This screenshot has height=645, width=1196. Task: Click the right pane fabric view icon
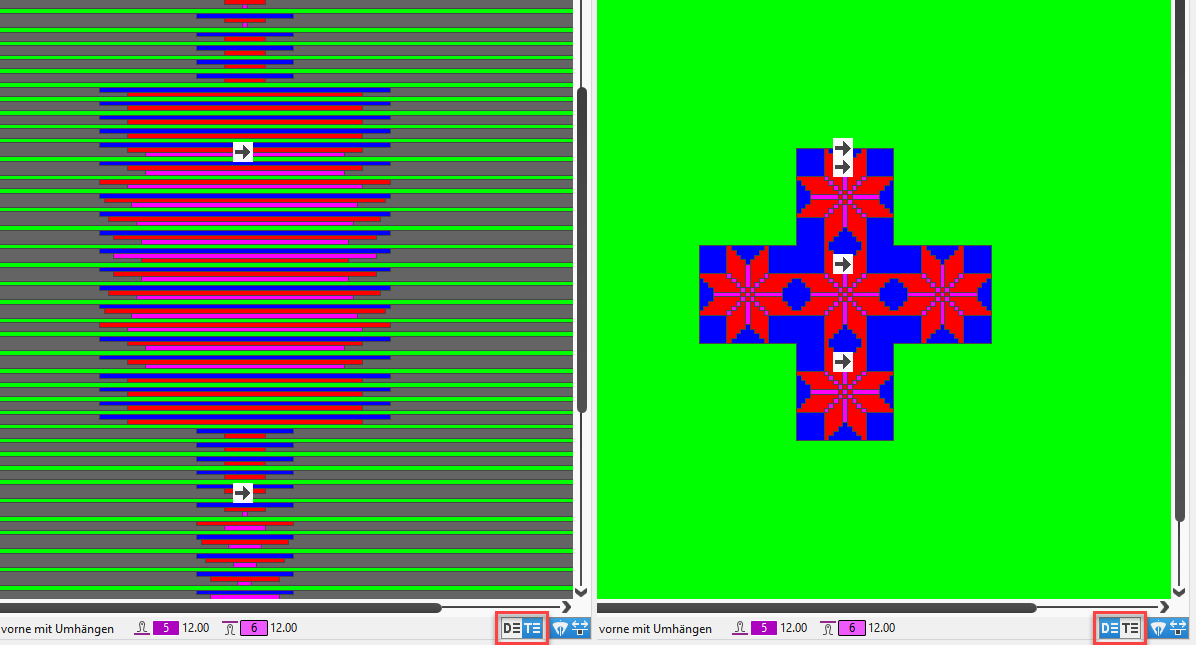[x=1159, y=628]
